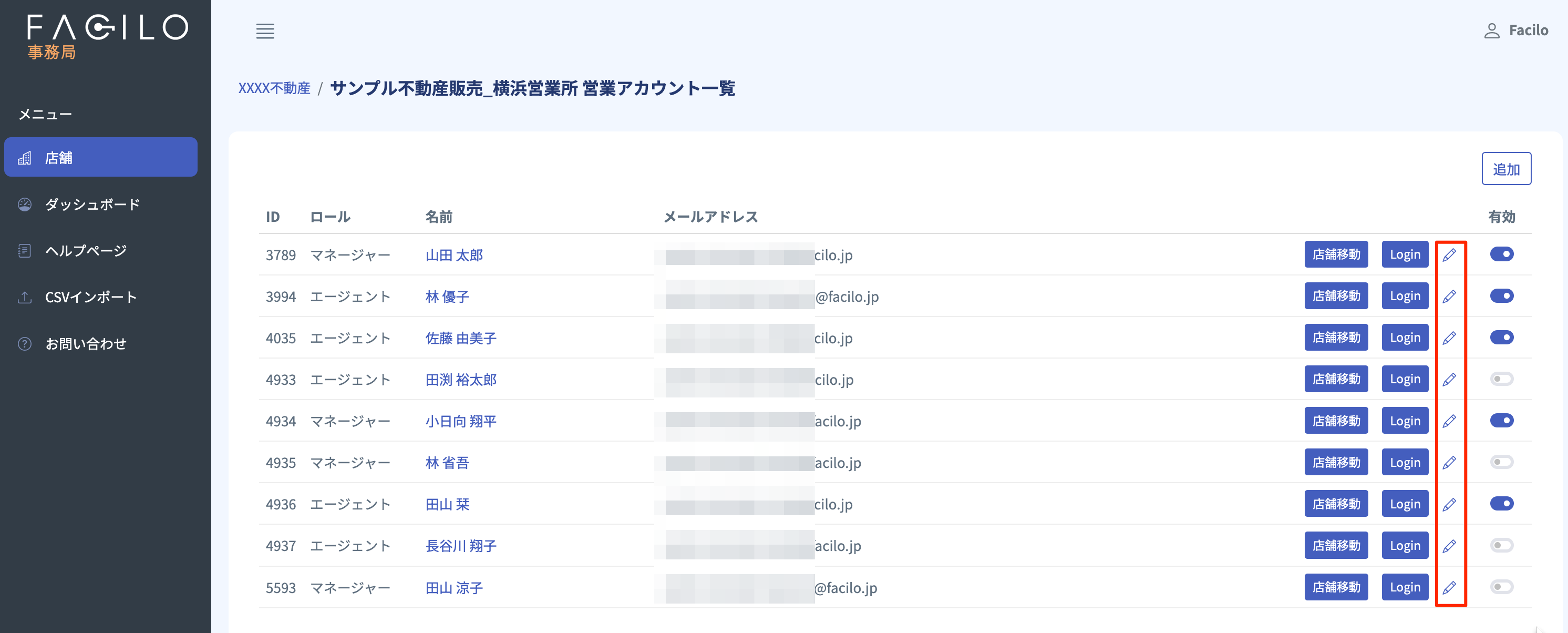Enable the 有効 toggle for ID 4933

[1502, 379]
